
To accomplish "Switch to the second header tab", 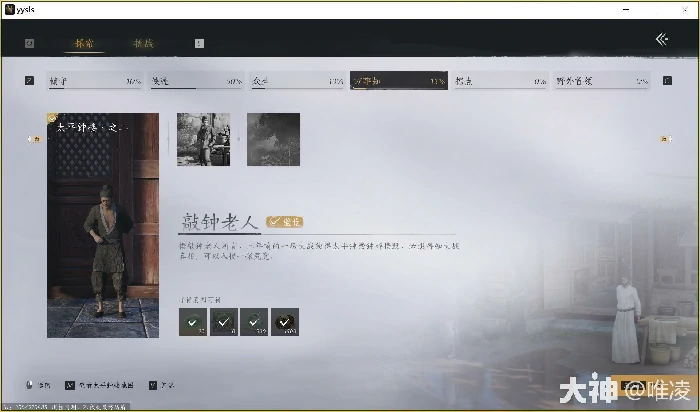I will [x=144, y=43].
